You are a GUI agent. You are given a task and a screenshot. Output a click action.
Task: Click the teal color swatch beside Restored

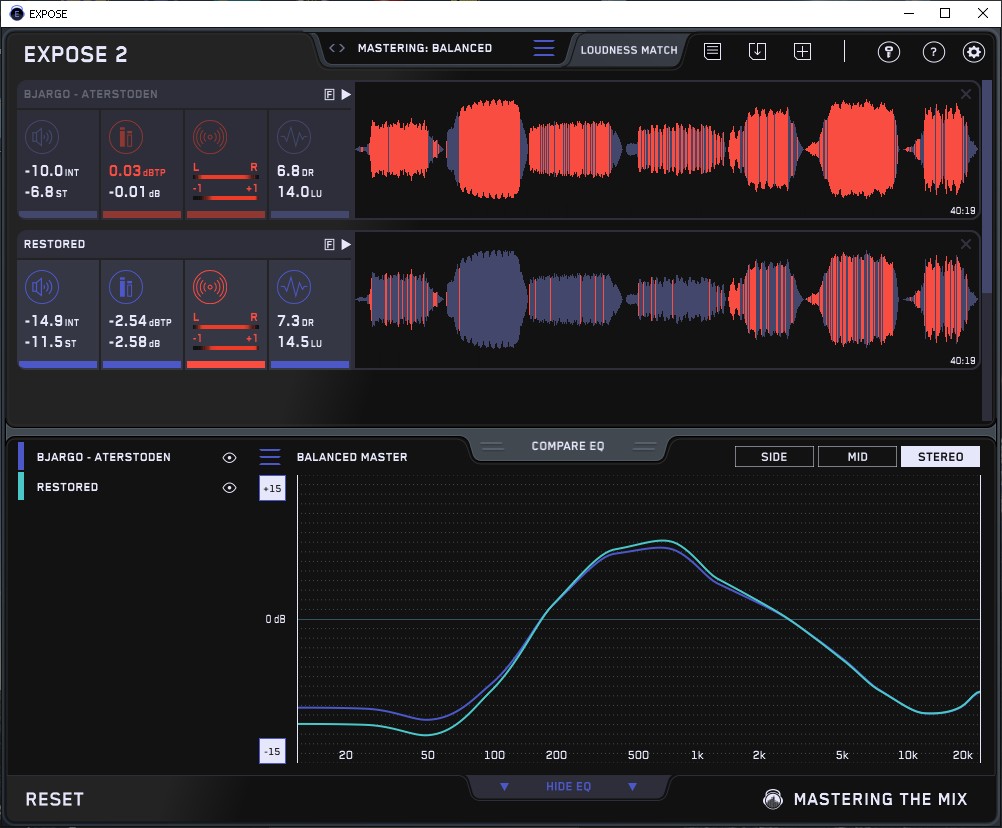click(21, 486)
